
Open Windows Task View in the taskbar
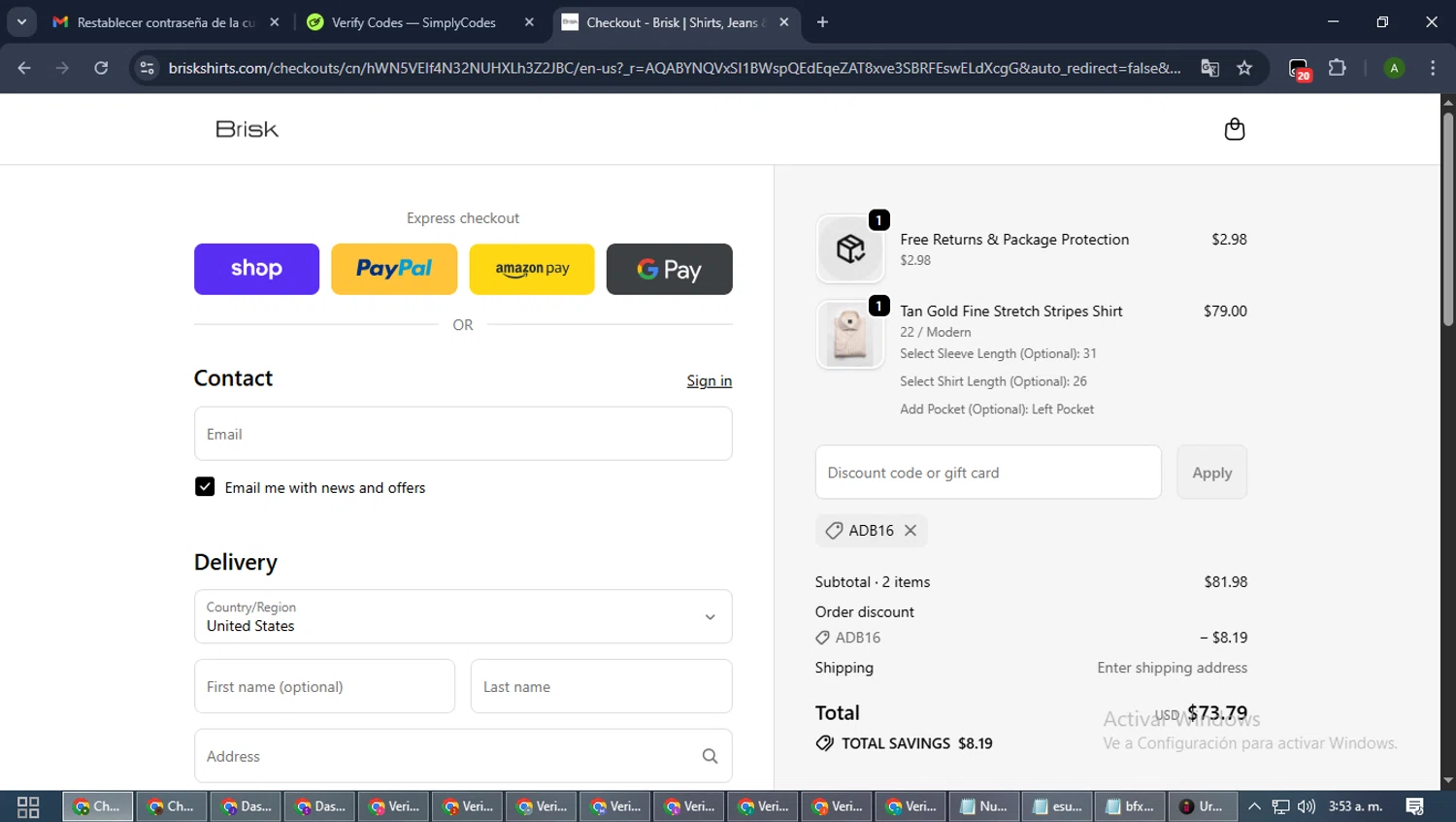28,806
